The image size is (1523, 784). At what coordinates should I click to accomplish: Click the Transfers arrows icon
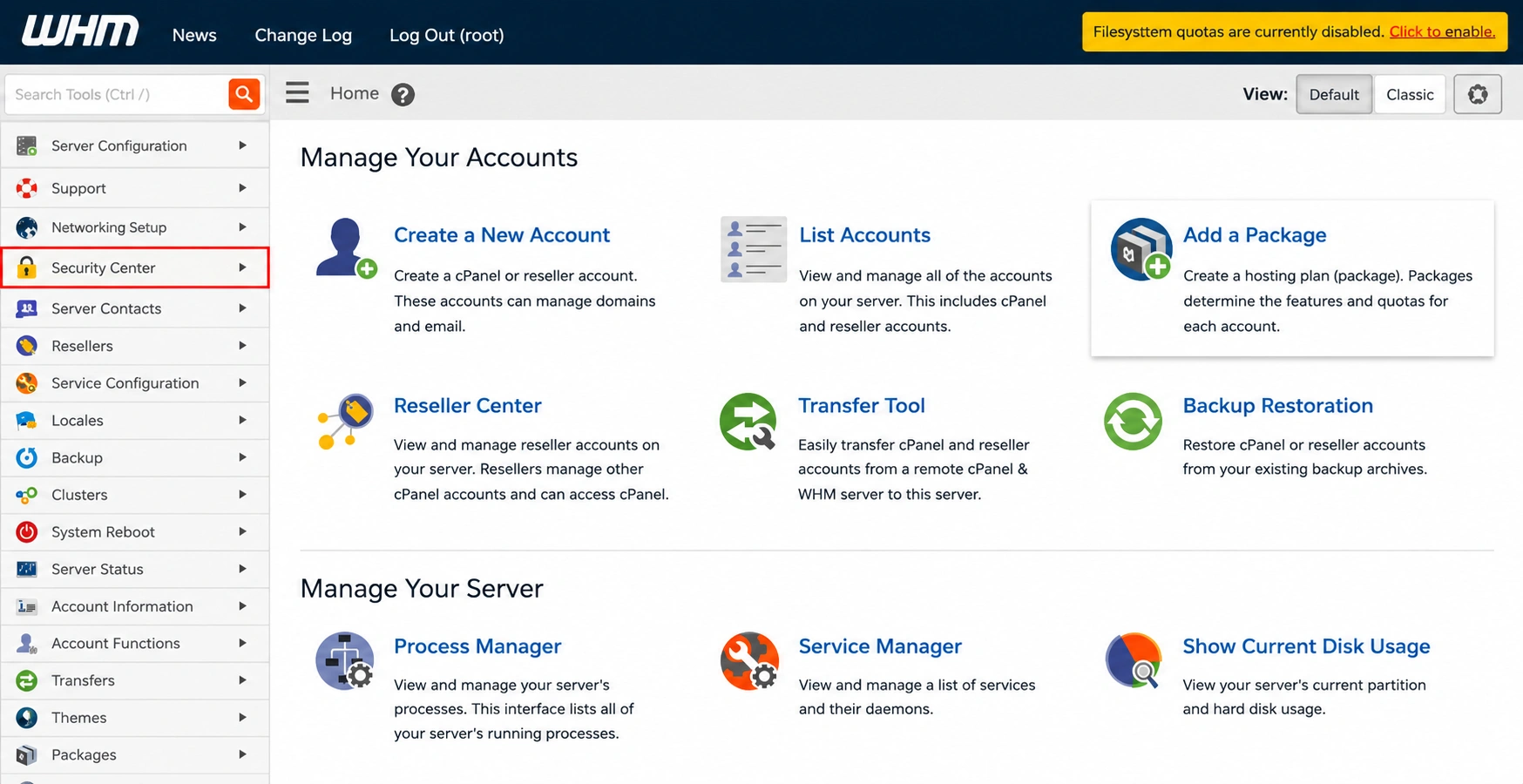pyautogui.click(x=27, y=680)
